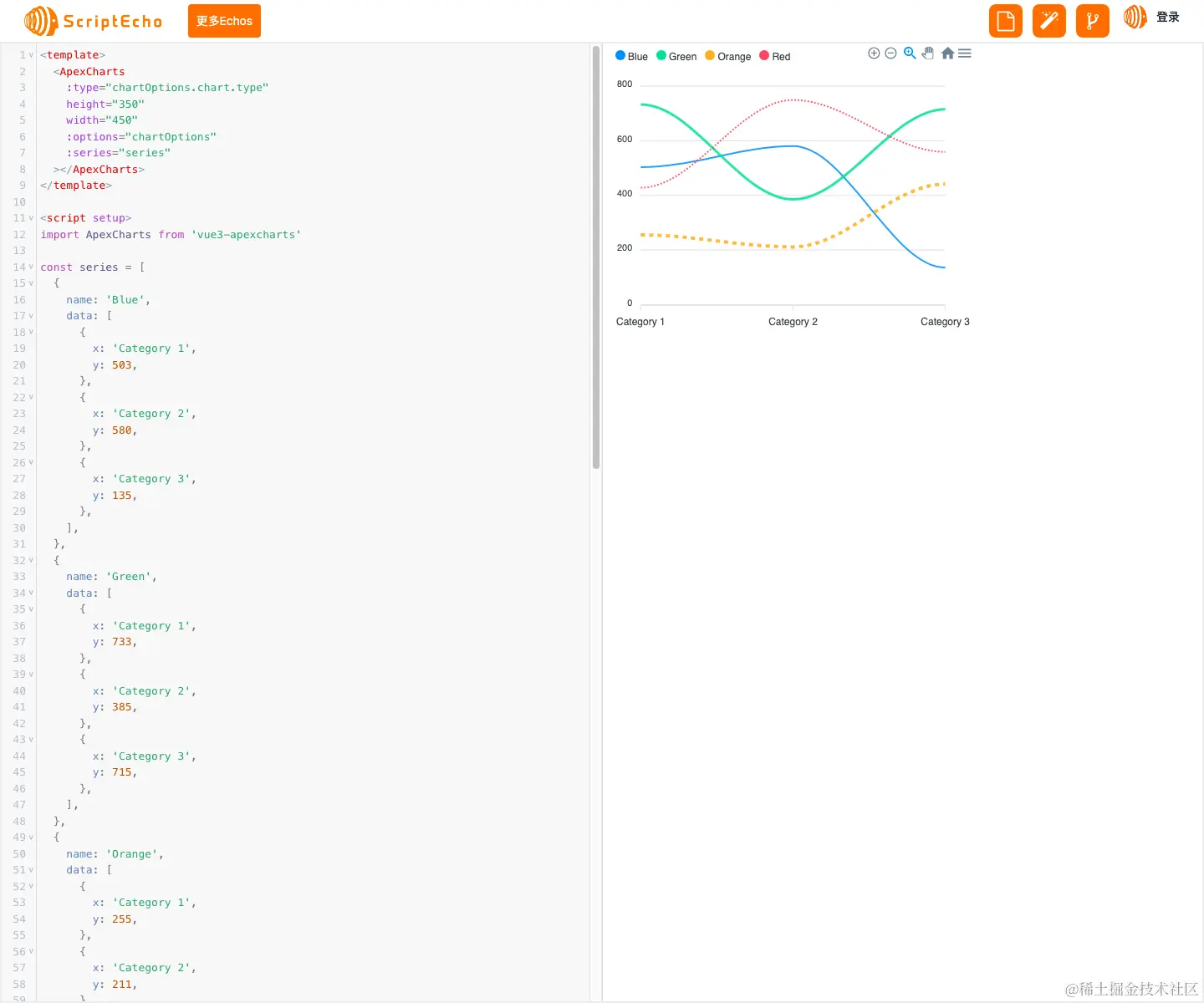This screenshot has height=1003, width=1204.
Task: Fold the code block at line 35
Action: point(32,609)
